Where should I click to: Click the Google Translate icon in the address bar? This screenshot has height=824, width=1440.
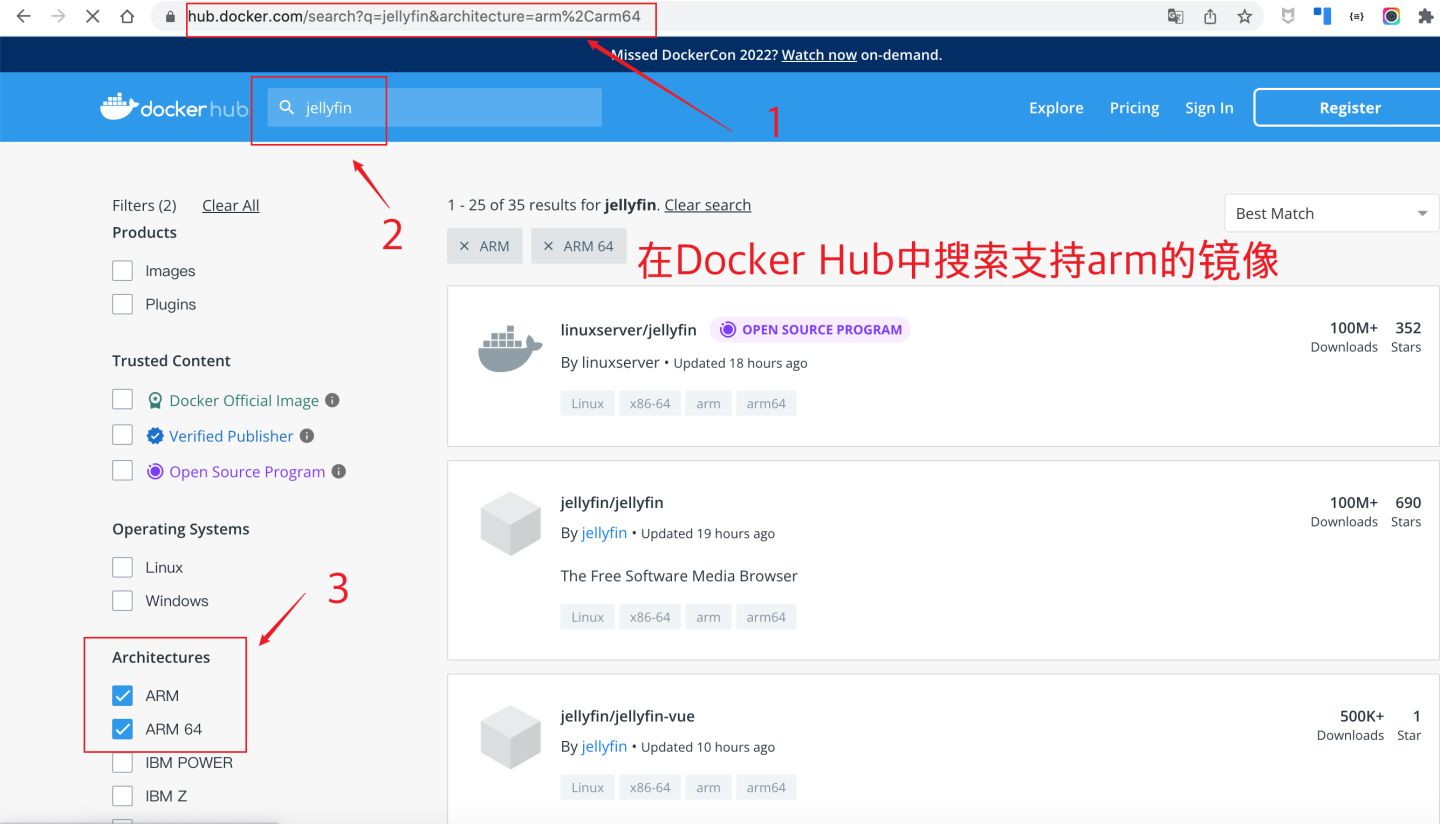tap(1175, 15)
